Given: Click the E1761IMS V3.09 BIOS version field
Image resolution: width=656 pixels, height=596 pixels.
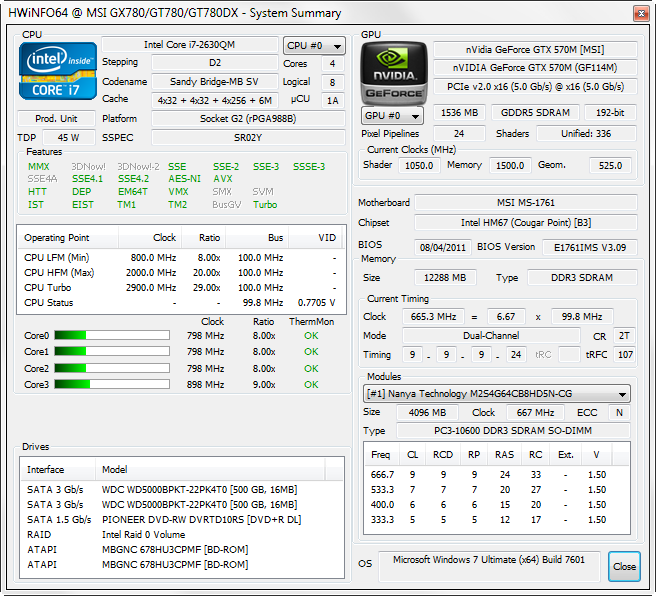Looking at the screenshot, I should coord(590,247).
